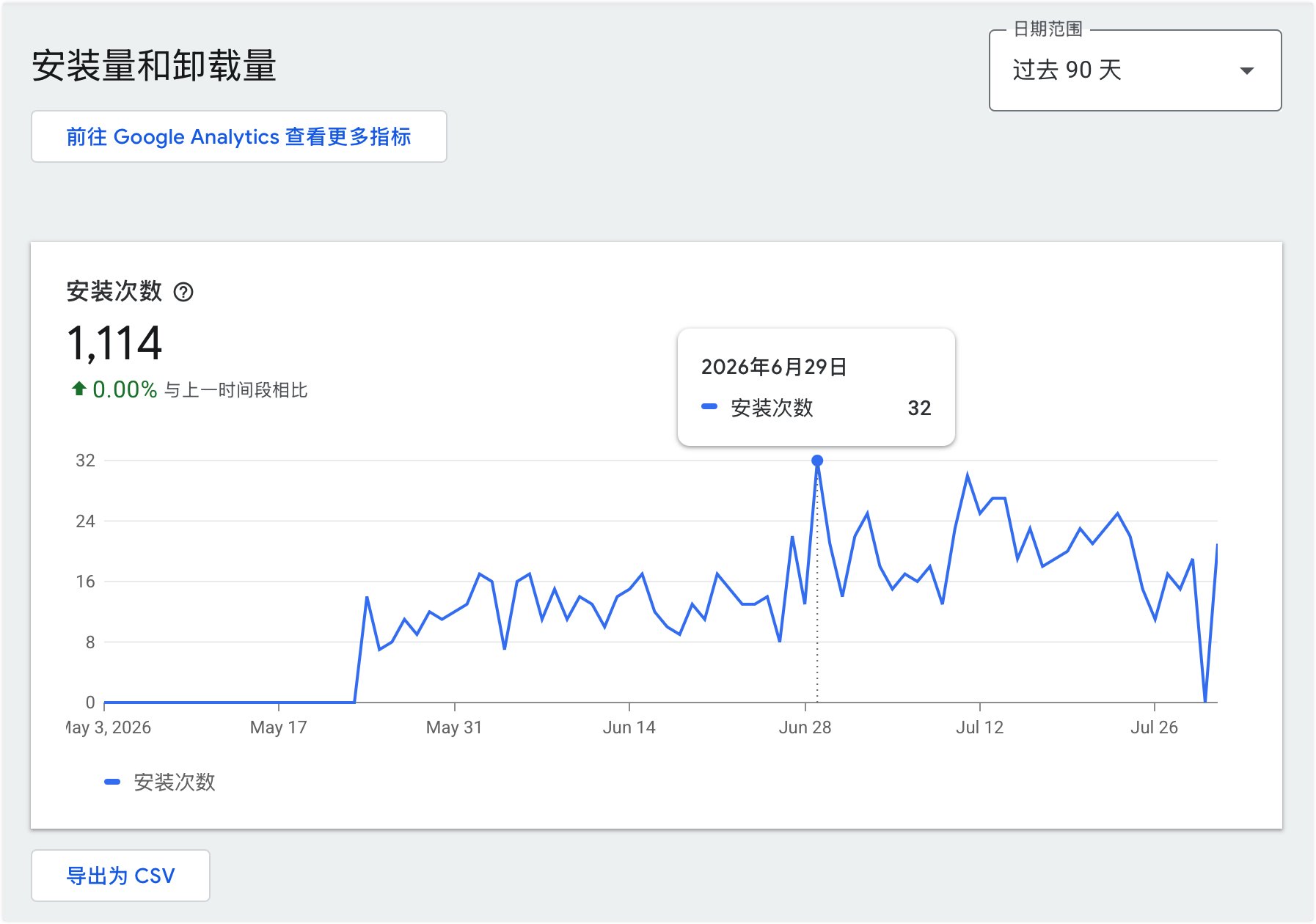Click the tooltip's 安装次数 color marker
Viewport: 1316px width, 924px height.
click(x=709, y=407)
